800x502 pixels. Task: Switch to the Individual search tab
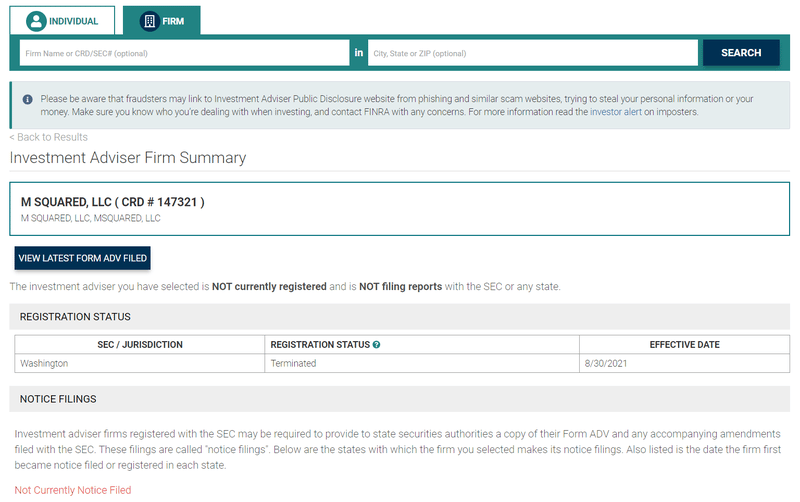(x=62, y=21)
